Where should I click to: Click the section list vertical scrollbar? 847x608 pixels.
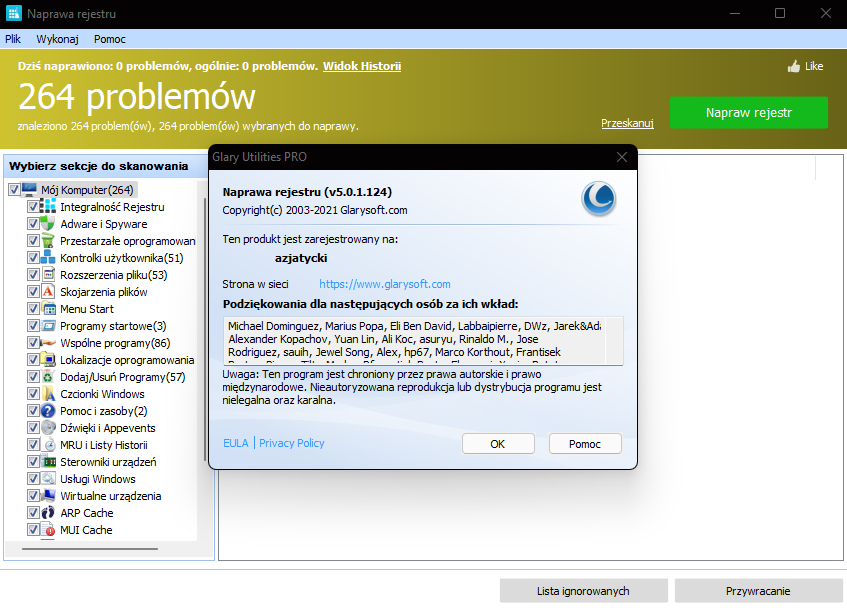pyautogui.click(x=205, y=329)
